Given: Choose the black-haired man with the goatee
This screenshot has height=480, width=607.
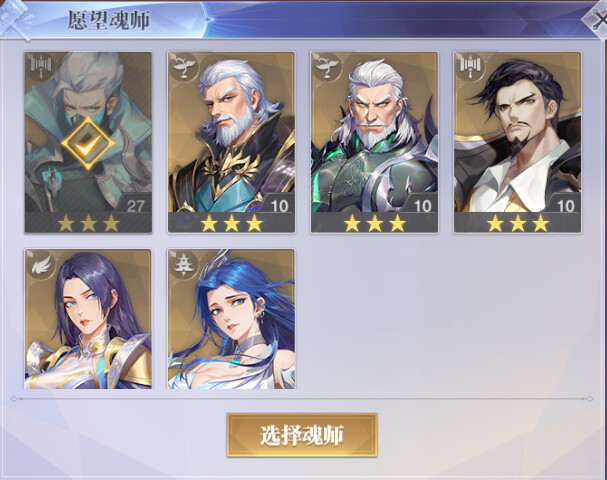Looking at the screenshot, I should [x=518, y=142].
